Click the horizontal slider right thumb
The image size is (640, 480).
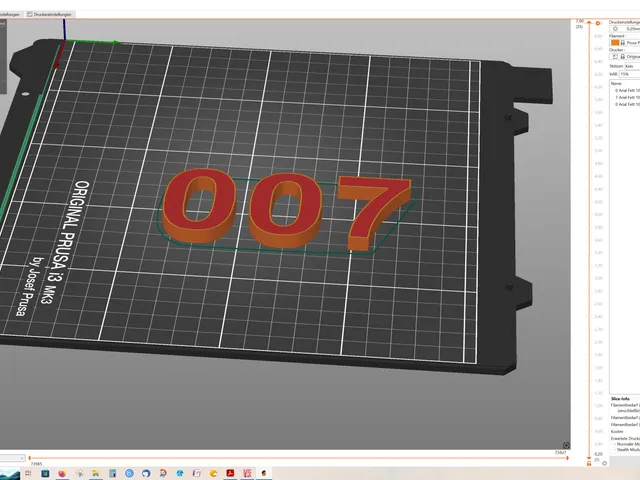point(567,458)
